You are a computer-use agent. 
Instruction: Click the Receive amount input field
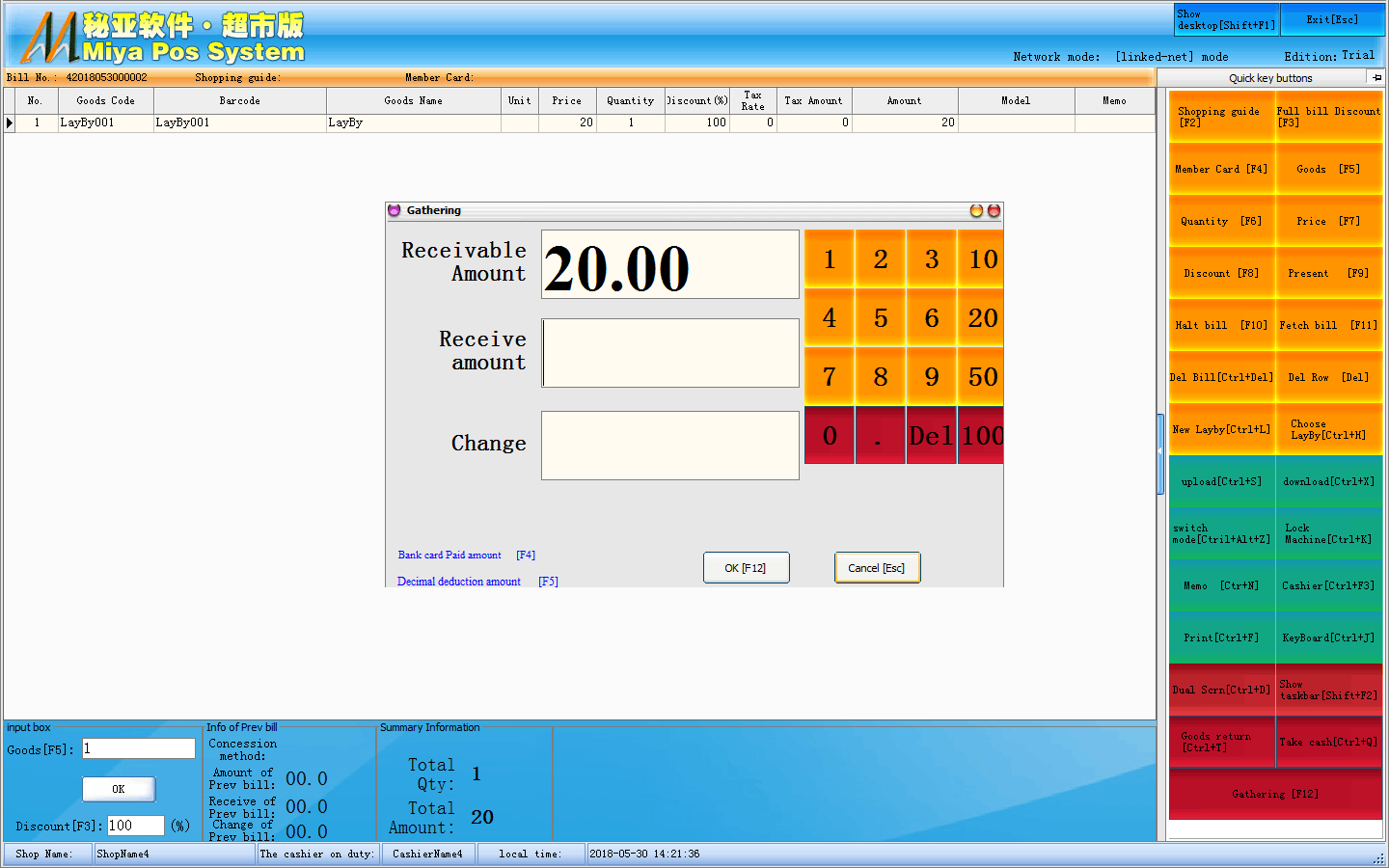click(670, 353)
